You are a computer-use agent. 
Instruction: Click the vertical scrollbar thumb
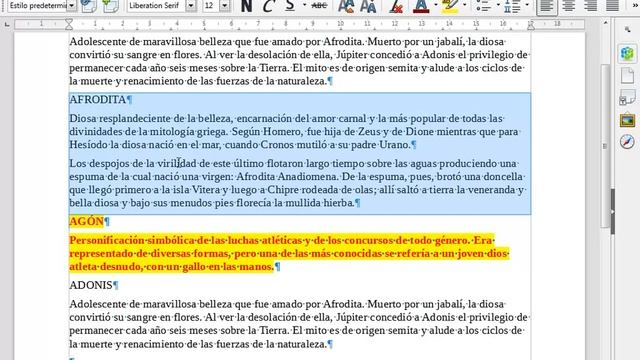point(605,146)
